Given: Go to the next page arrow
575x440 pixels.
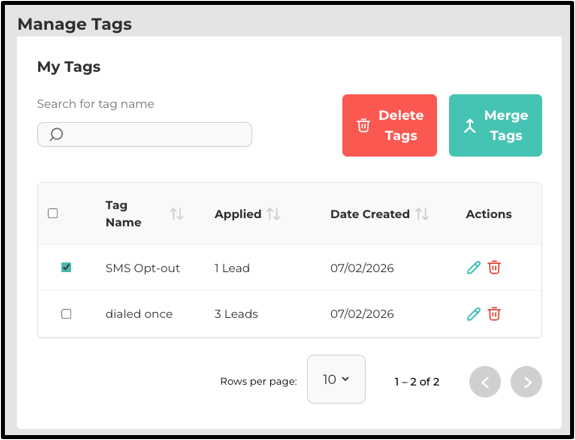Looking at the screenshot, I should (x=526, y=382).
